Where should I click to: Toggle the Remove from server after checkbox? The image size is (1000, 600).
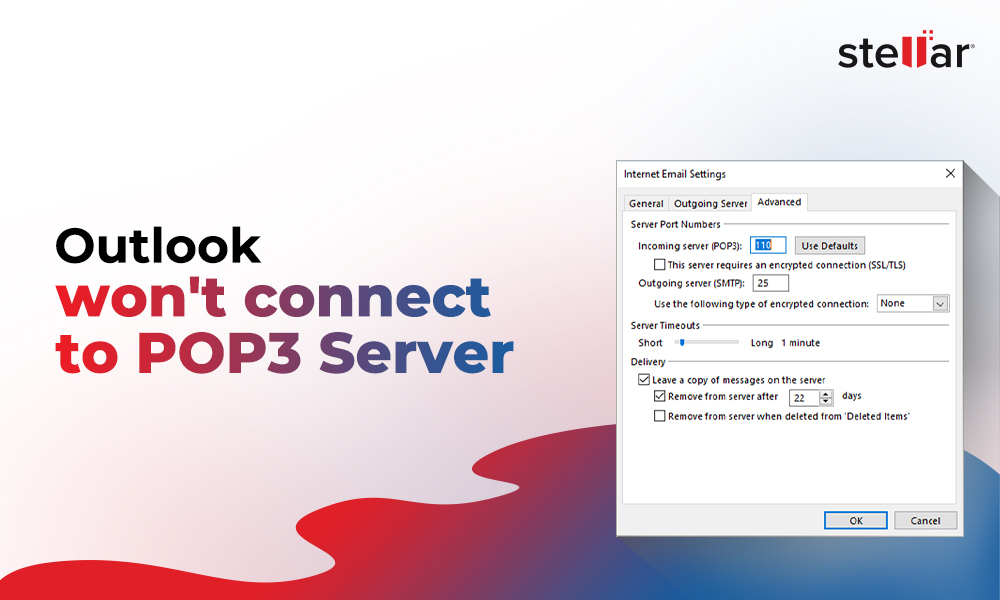point(659,397)
